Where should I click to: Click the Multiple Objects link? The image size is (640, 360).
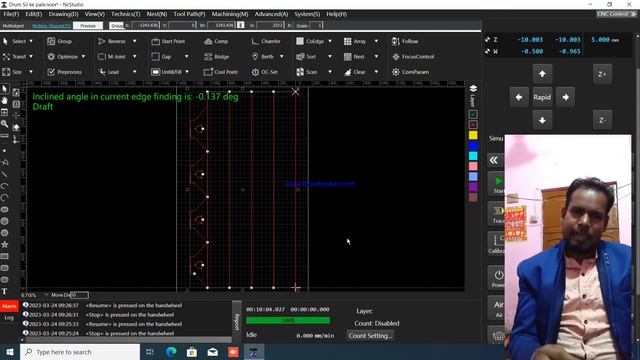point(51,26)
